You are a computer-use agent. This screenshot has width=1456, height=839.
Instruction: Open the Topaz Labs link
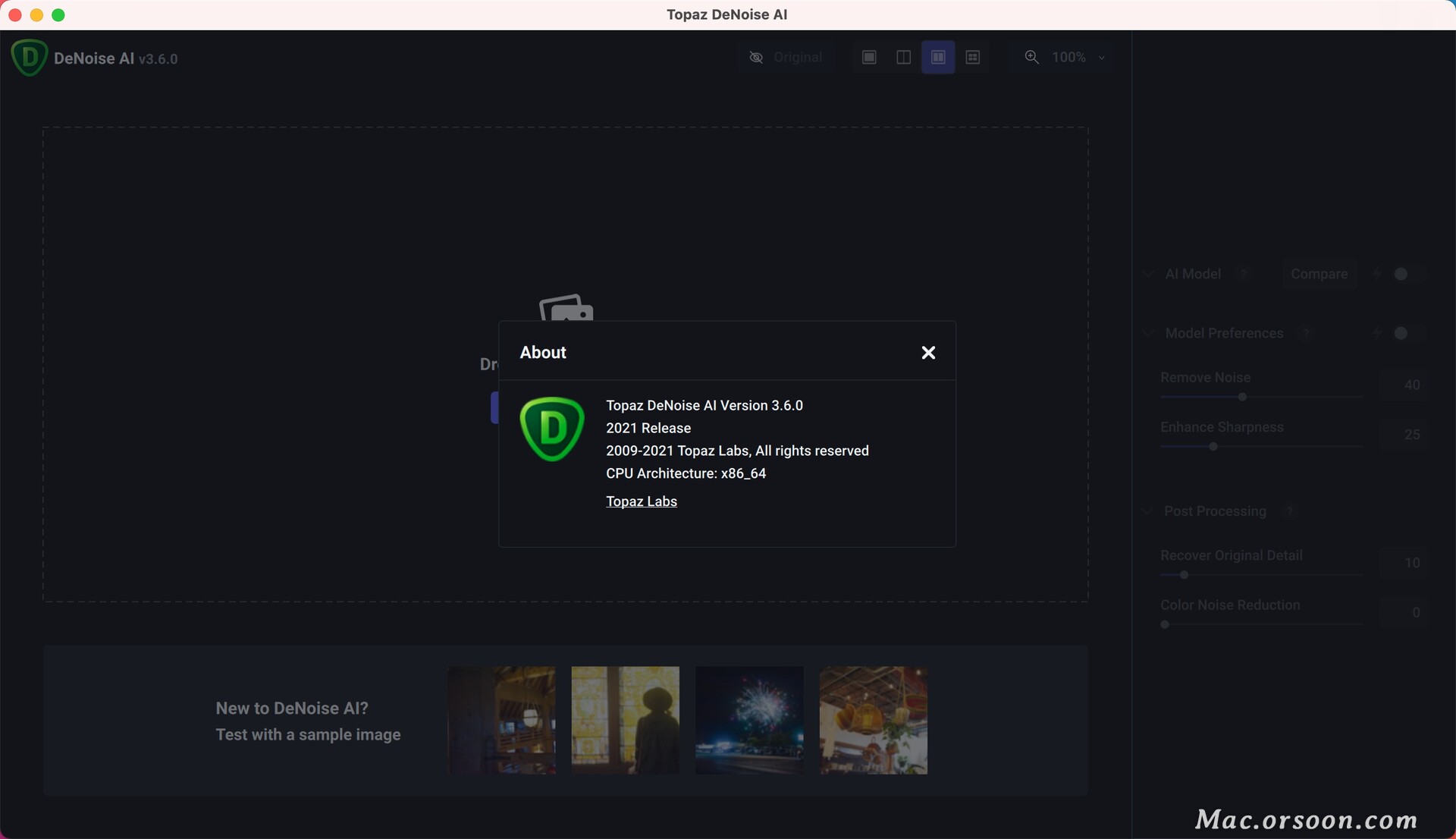click(x=642, y=501)
